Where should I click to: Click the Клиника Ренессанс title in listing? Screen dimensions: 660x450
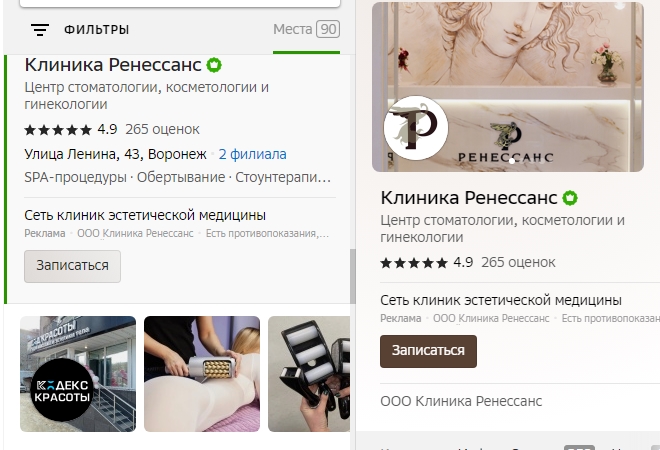point(113,65)
